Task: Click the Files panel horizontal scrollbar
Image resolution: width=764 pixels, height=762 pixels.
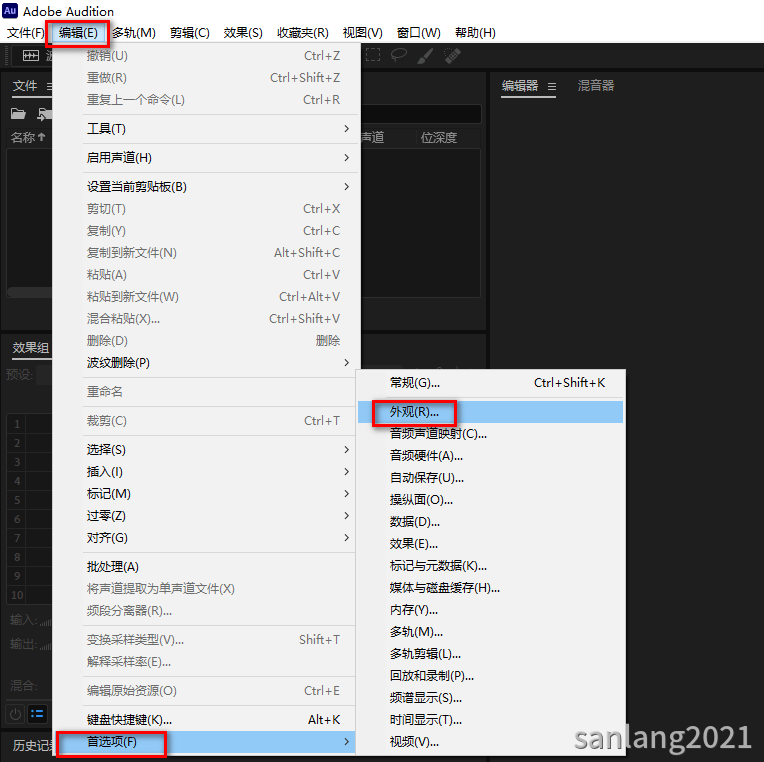Action: click(30, 292)
